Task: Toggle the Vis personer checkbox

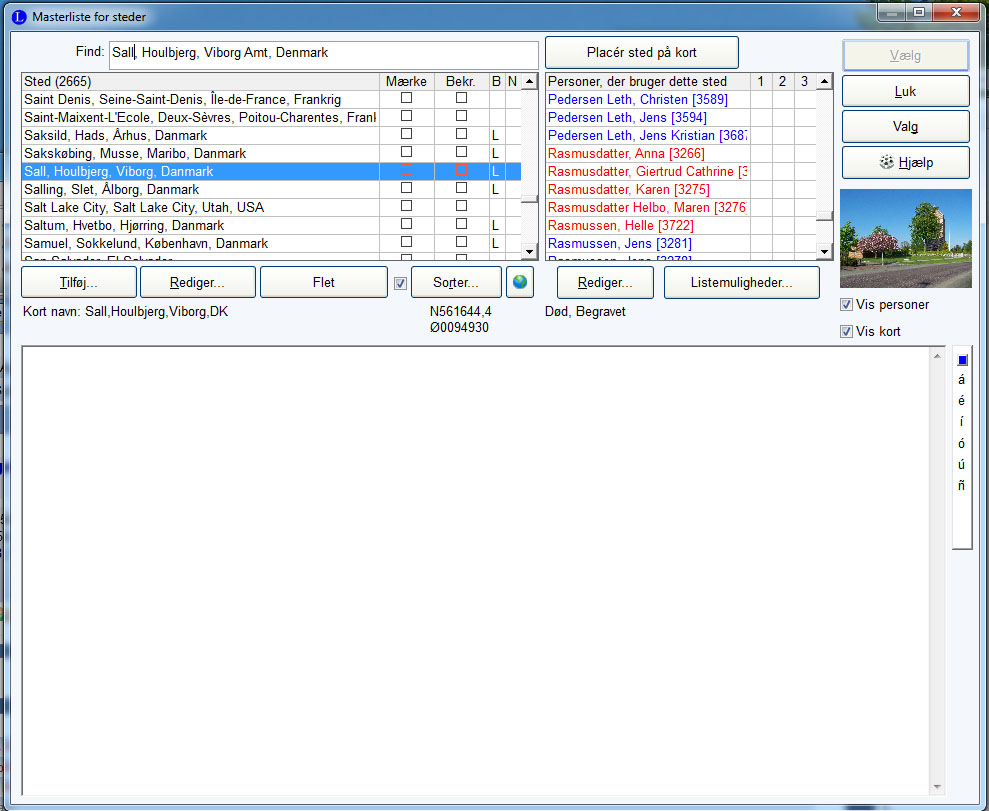Action: tap(846, 305)
